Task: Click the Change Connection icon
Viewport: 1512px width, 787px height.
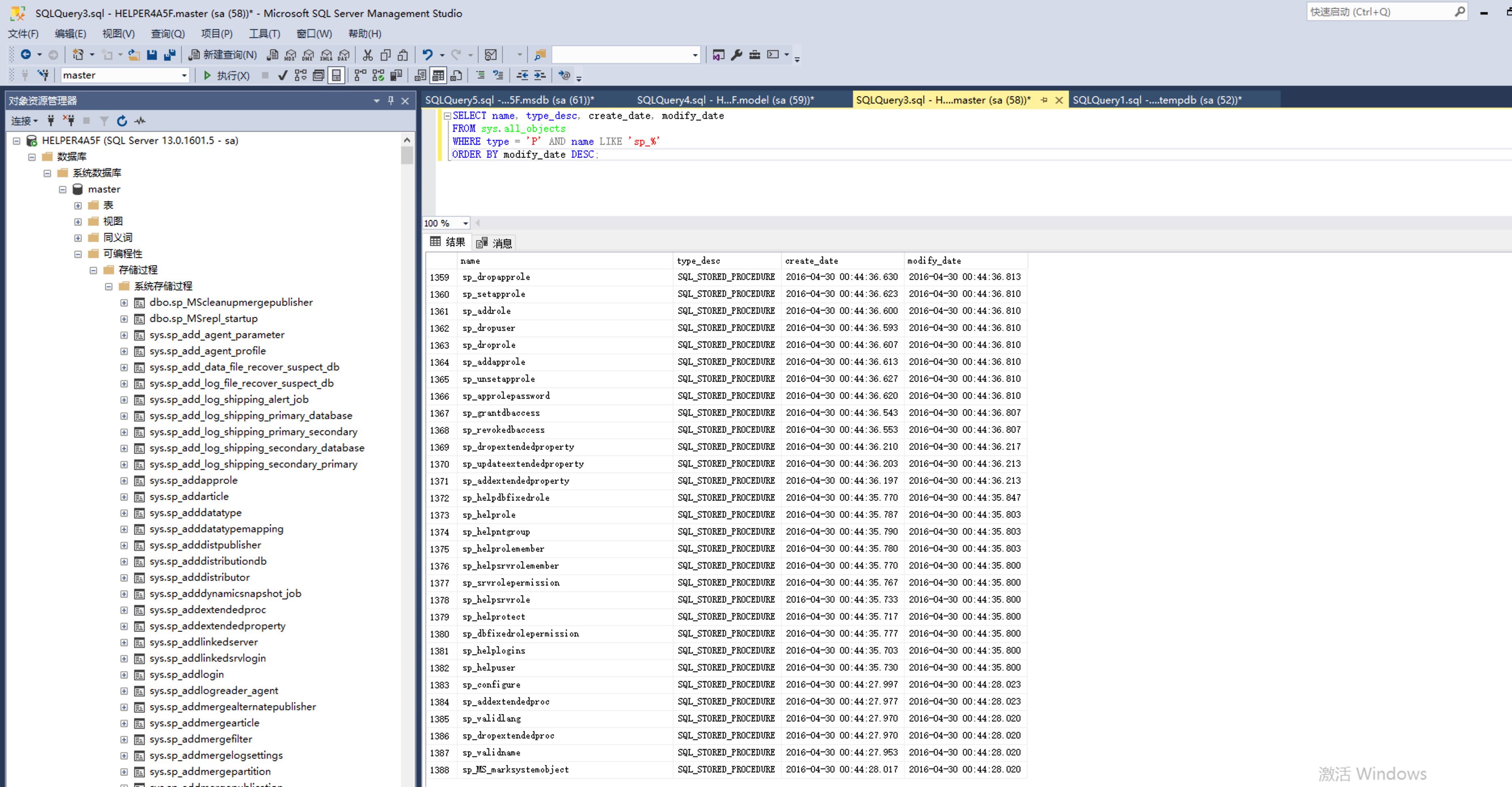Action: pos(43,75)
